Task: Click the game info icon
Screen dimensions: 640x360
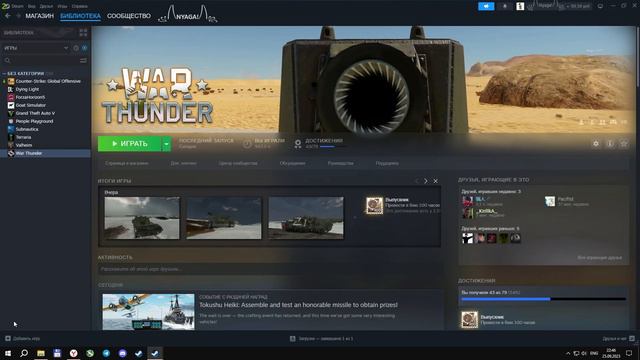Action: tap(610, 144)
